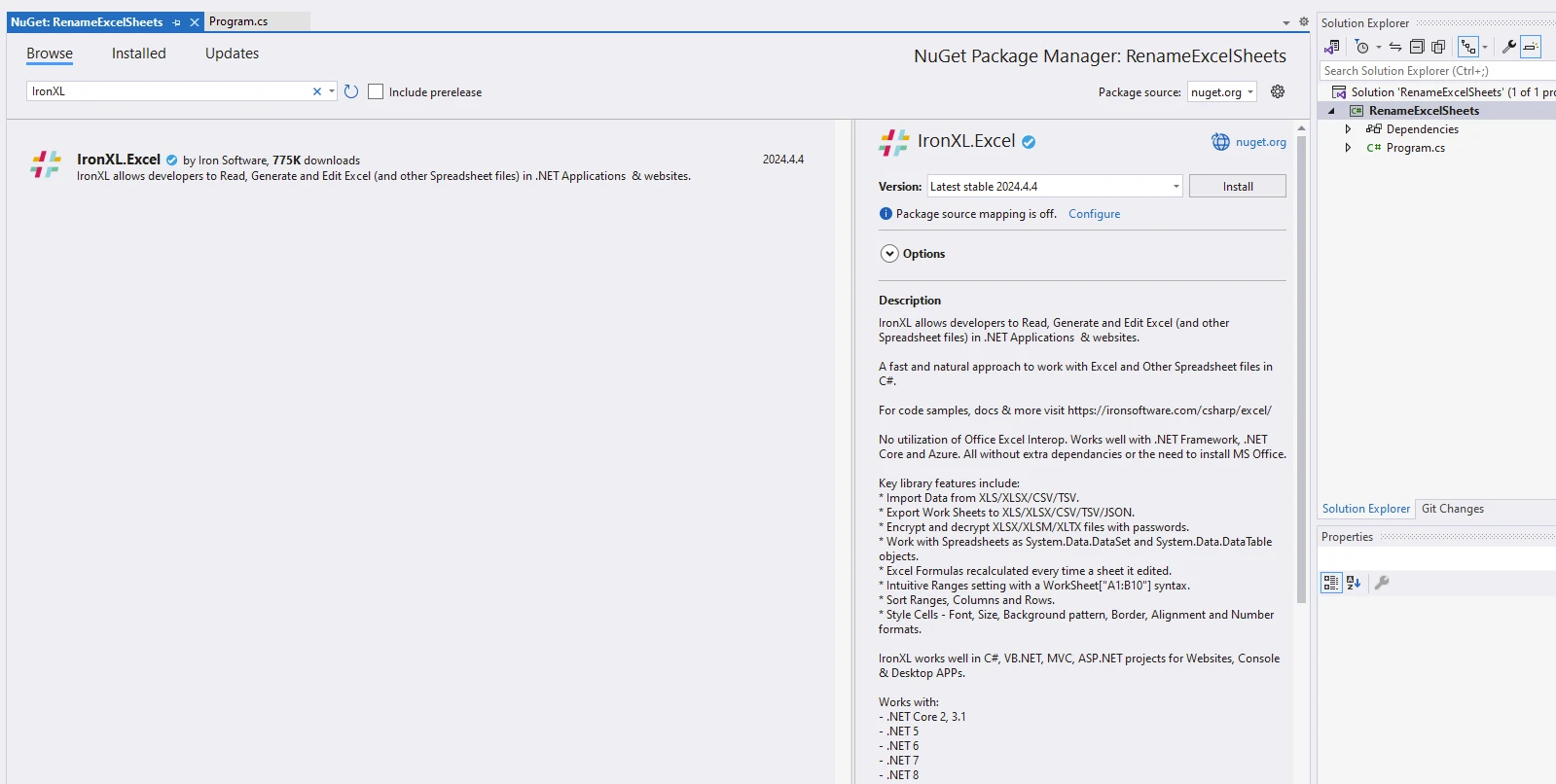Click the Install button
This screenshot has height=784, width=1556.
[1237, 187]
